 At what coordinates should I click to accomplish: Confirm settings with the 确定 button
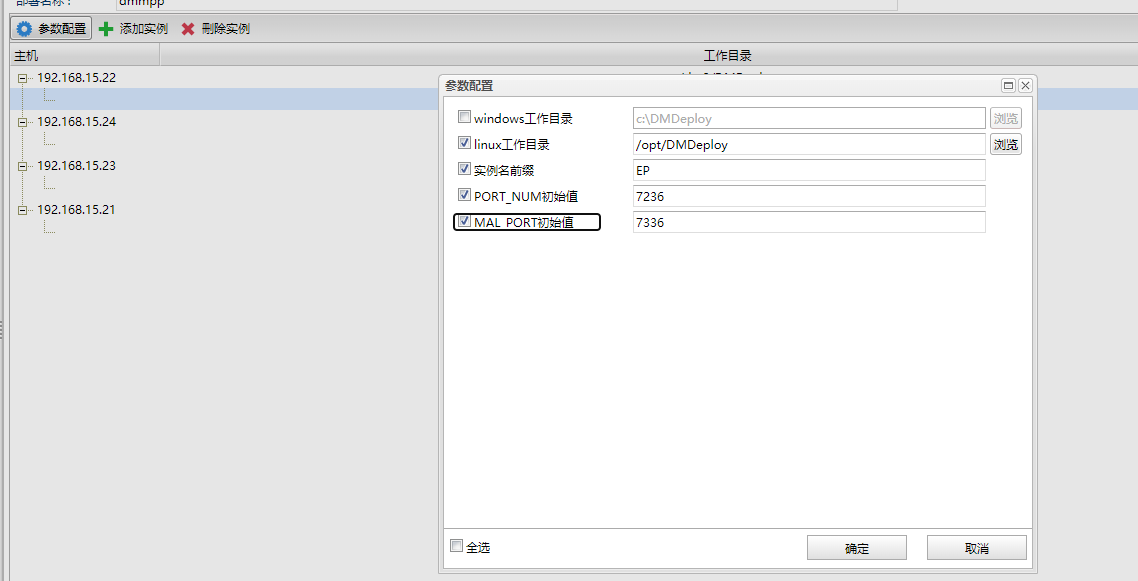(856, 547)
